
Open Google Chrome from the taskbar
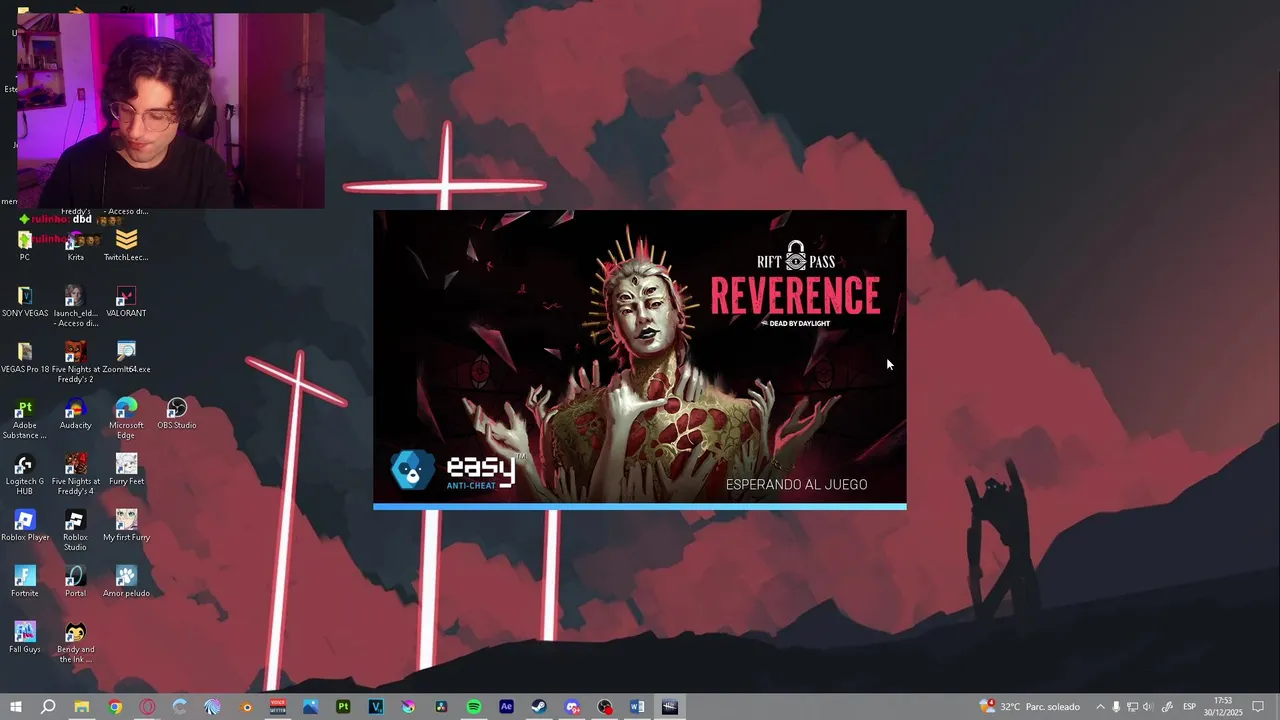115,707
